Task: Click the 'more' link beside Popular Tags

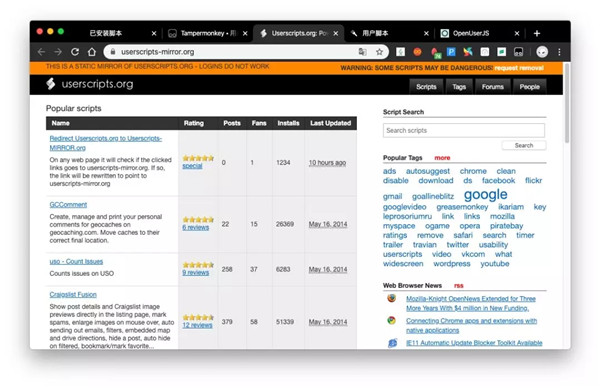Action: click(x=442, y=158)
